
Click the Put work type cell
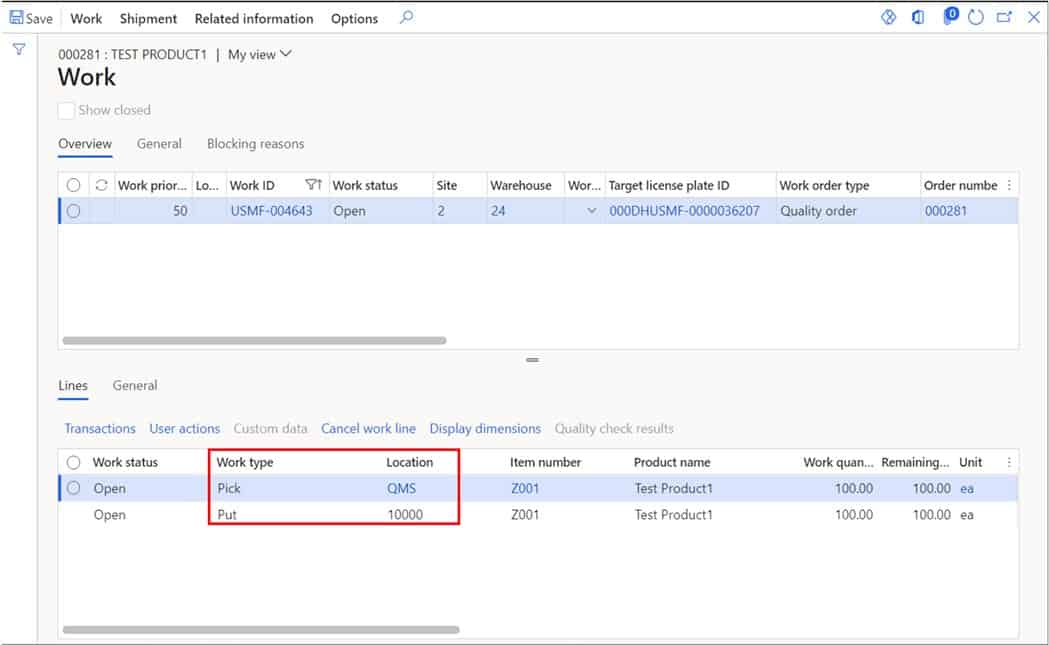coord(227,515)
